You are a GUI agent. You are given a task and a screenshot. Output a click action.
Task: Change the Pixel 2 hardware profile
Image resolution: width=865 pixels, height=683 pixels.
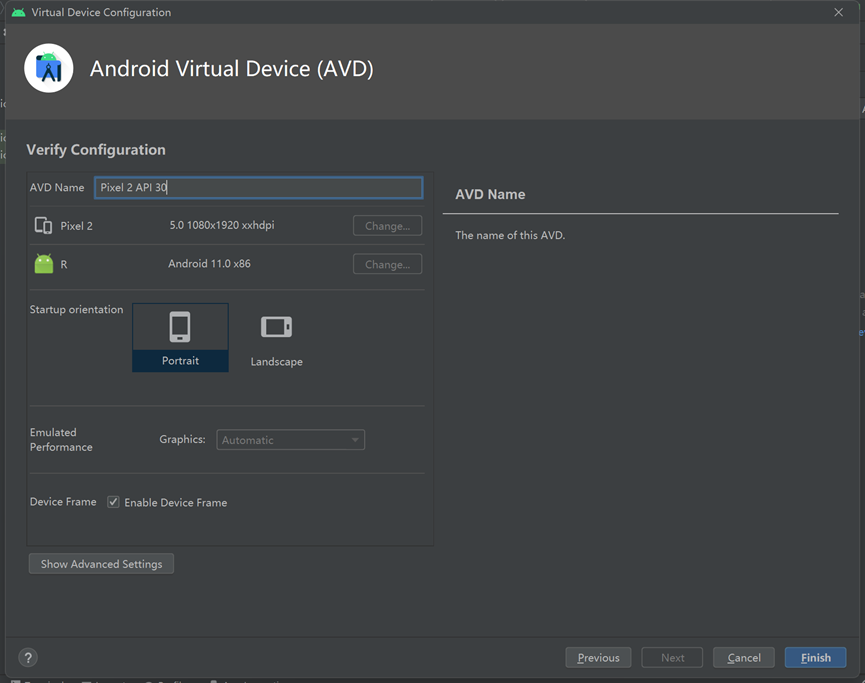[x=387, y=225]
